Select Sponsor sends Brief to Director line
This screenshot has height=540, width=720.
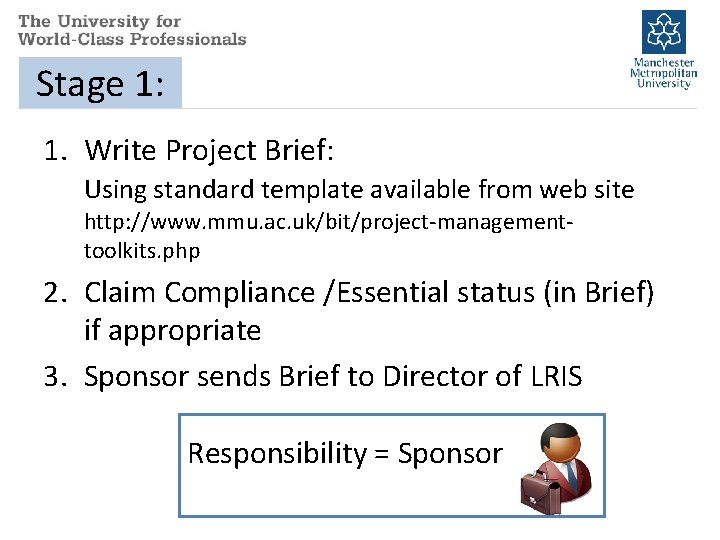point(333,377)
